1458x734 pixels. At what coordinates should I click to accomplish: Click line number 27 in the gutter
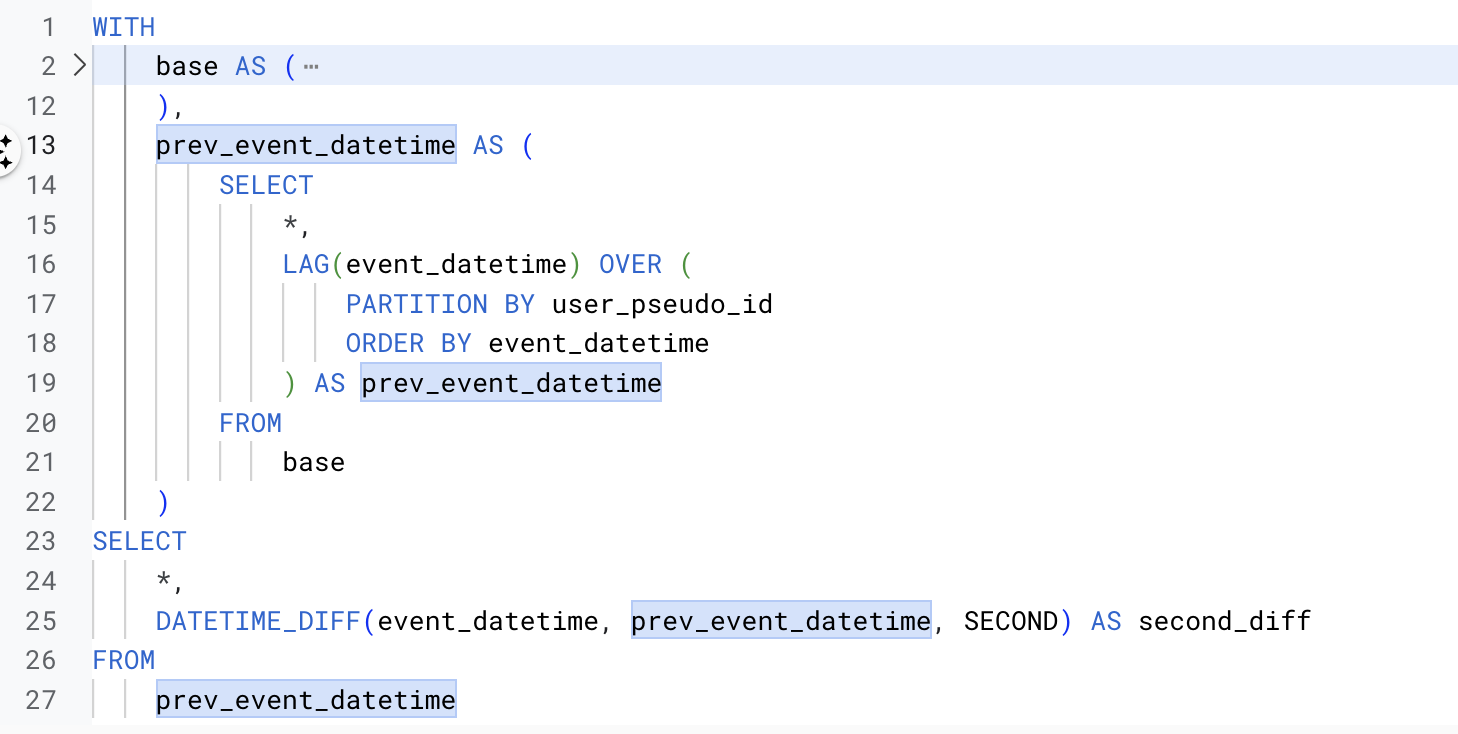point(41,699)
